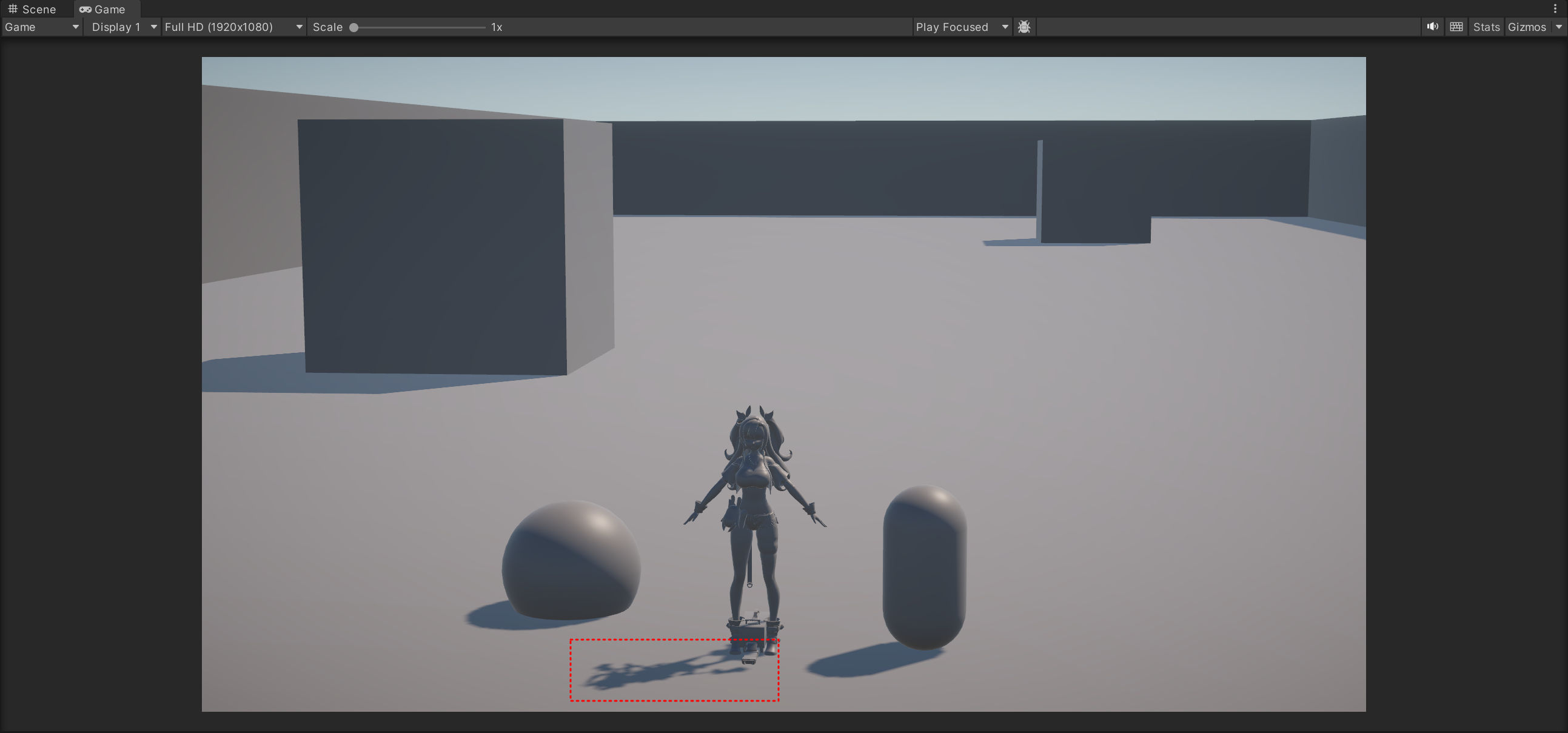The width and height of the screenshot is (1568, 733).
Task: Click the Scale slider handle
Action: (x=353, y=27)
